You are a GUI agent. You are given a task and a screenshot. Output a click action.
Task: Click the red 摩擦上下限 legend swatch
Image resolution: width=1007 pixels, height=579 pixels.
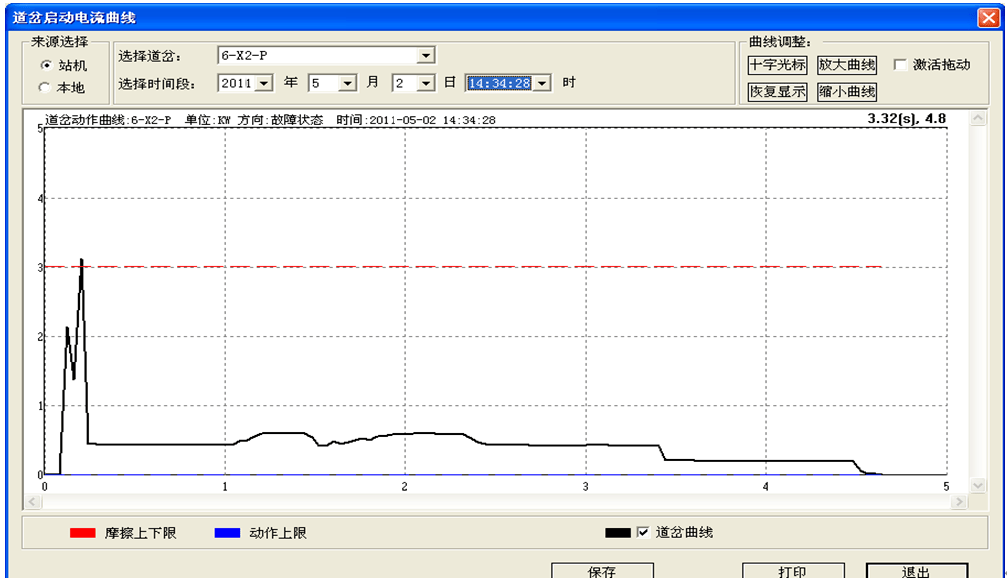pos(81,534)
